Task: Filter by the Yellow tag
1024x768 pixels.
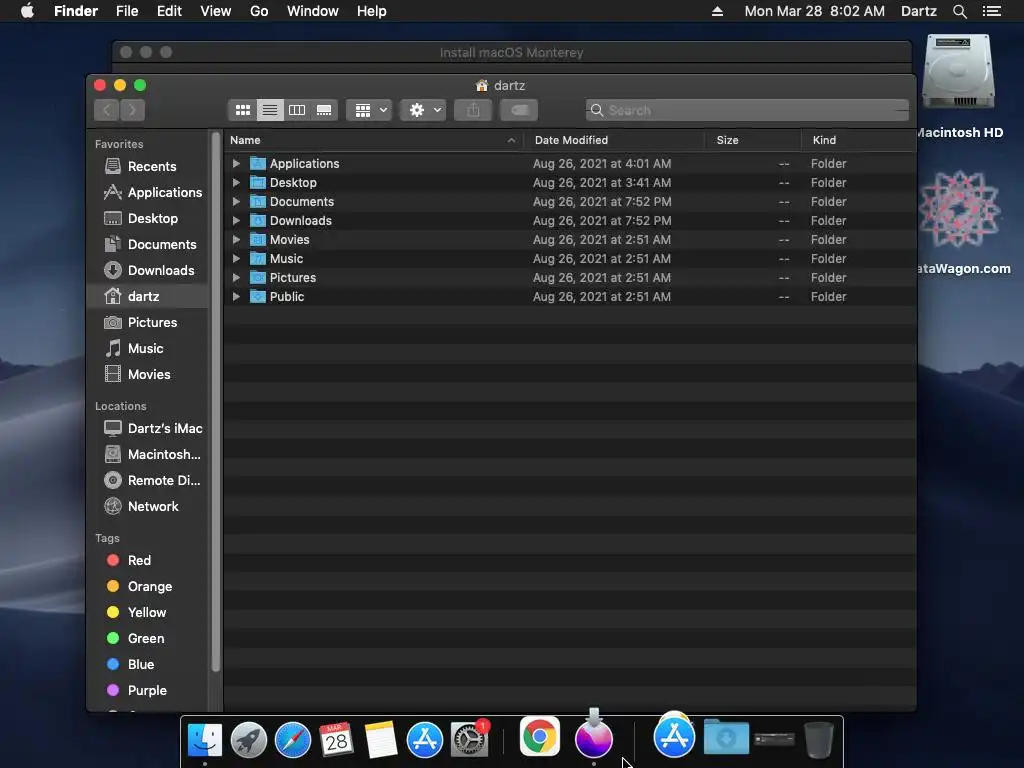Action: [x=149, y=613]
